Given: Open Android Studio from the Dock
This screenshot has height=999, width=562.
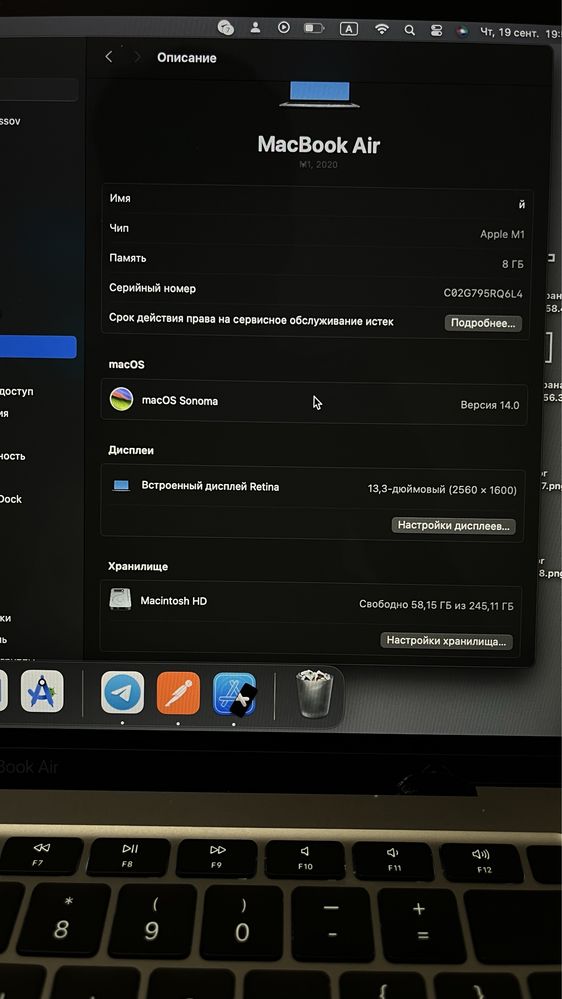Looking at the screenshot, I should [42, 691].
